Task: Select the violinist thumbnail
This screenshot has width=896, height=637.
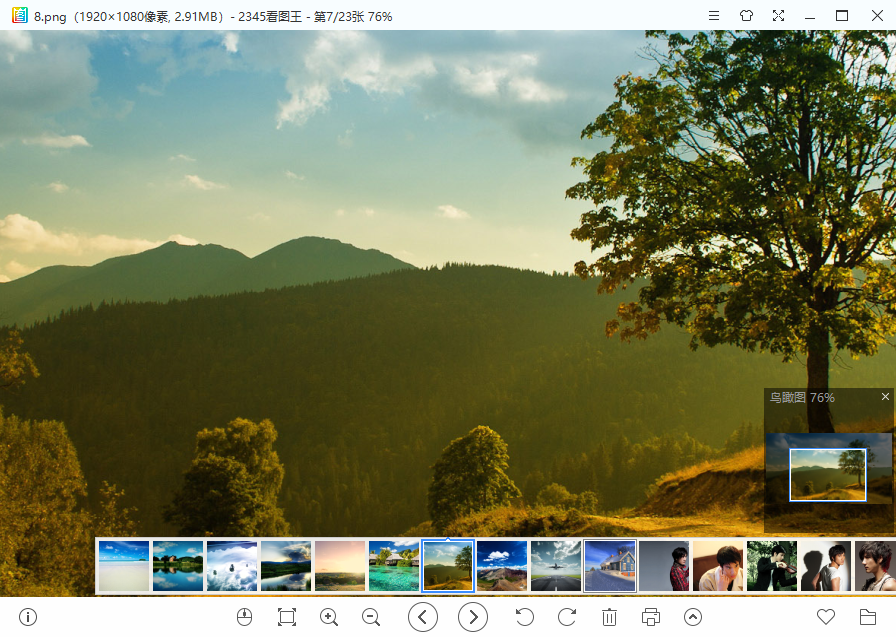Action: point(772,566)
